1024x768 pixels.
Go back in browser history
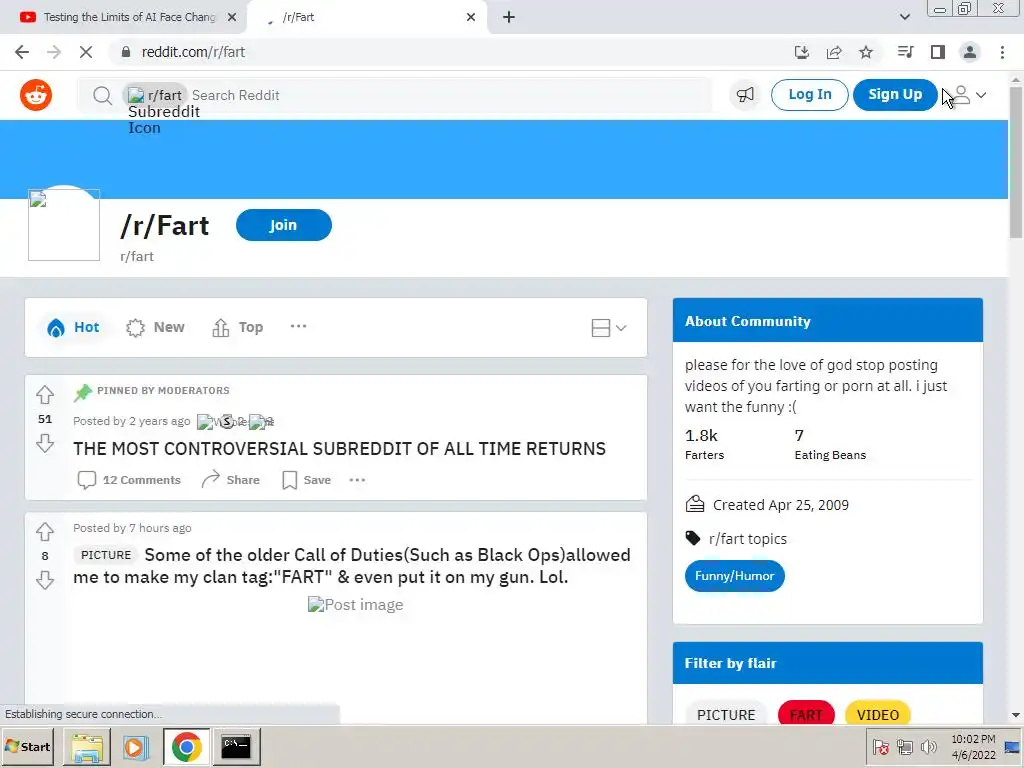[x=22, y=52]
